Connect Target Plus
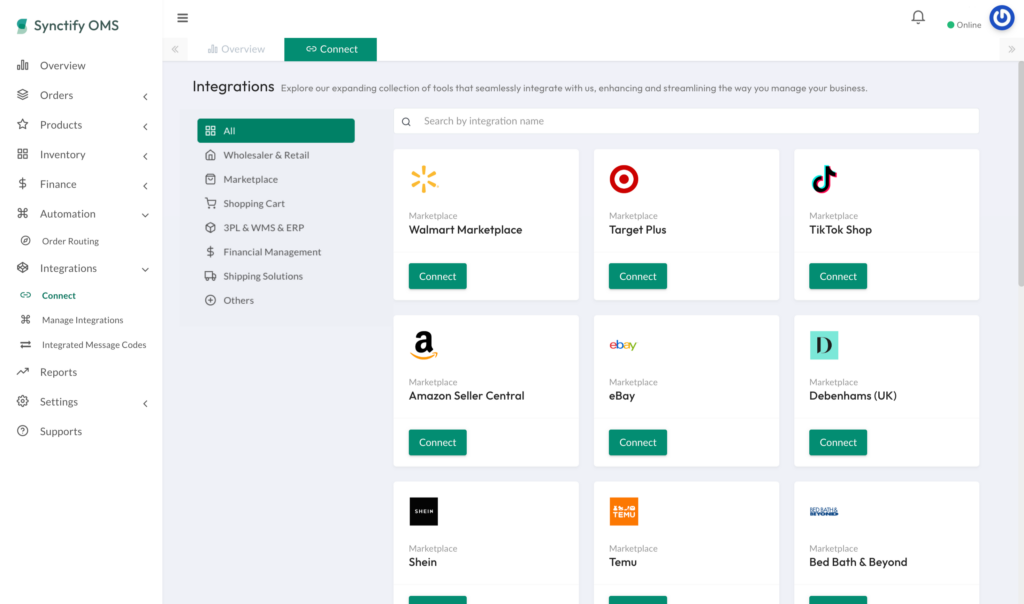This screenshot has width=1024, height=604. (x=637, y=276)
